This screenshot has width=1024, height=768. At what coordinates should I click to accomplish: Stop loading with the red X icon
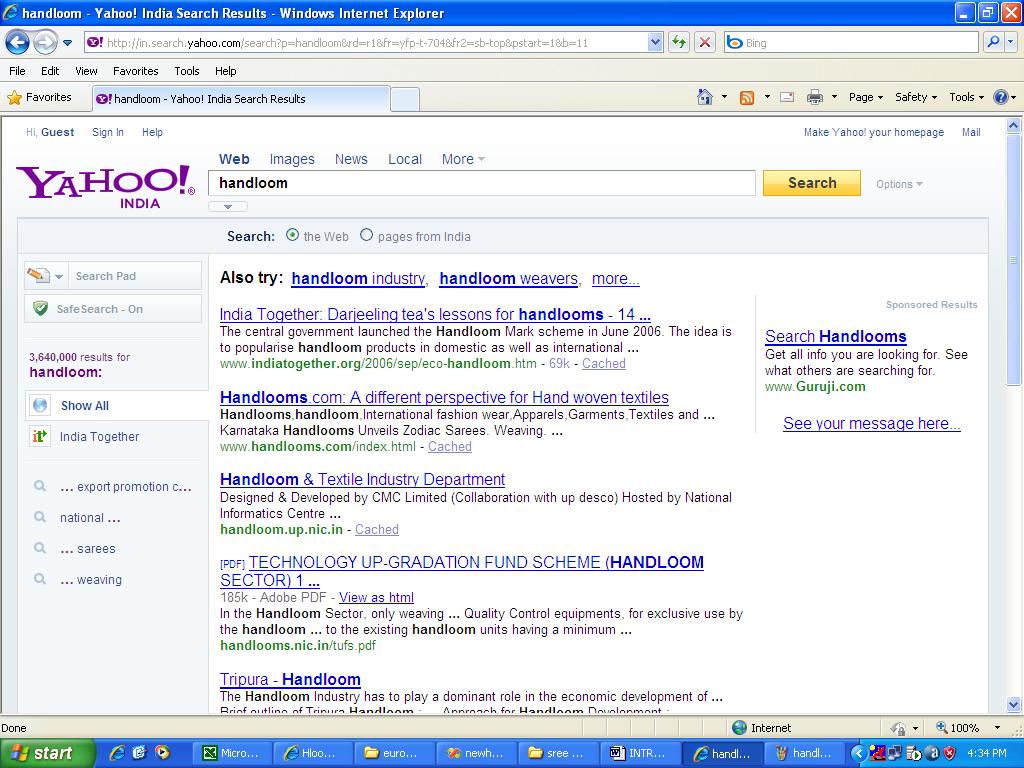pyautogui.click(x=705, y=42)
